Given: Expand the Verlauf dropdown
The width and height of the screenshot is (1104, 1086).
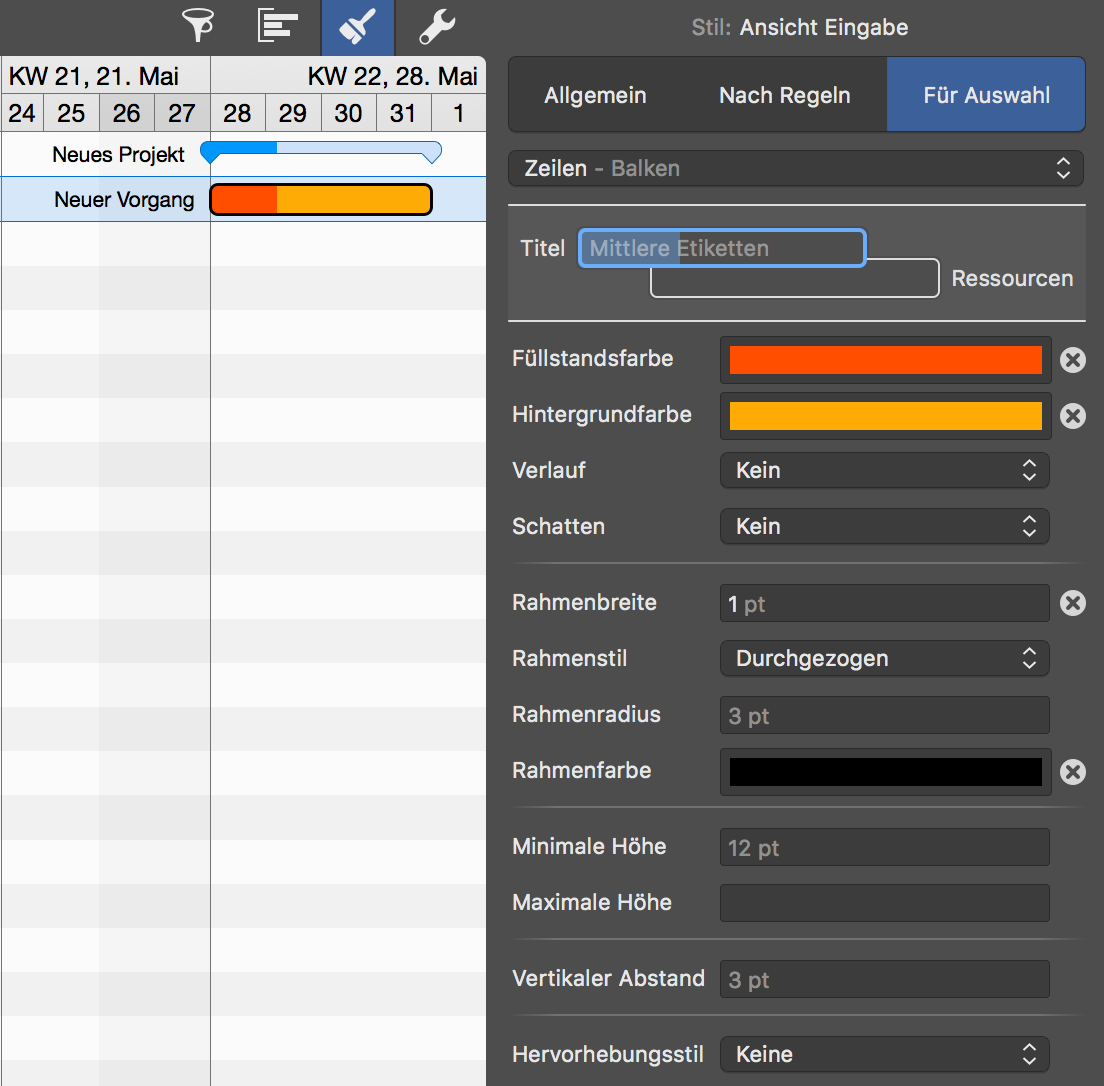Looking at the screenshot, I should (x=884, y=470).
